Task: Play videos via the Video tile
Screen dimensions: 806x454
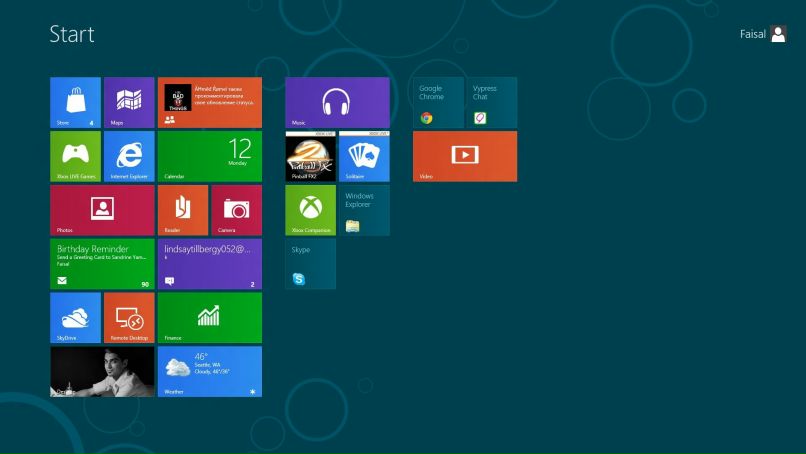Action: [465, 156]
